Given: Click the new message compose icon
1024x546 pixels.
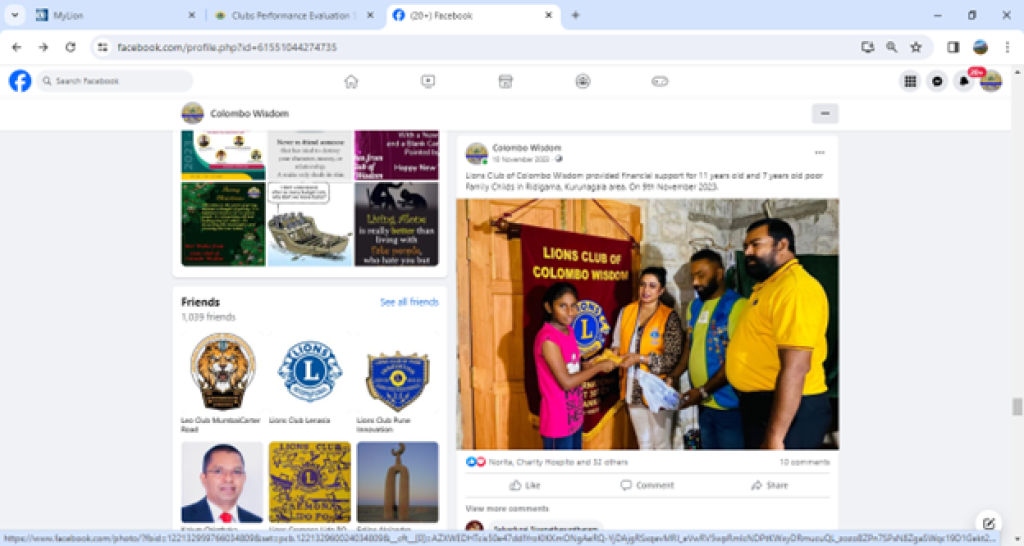Looking at the screenshot, I should coord(989,523).
